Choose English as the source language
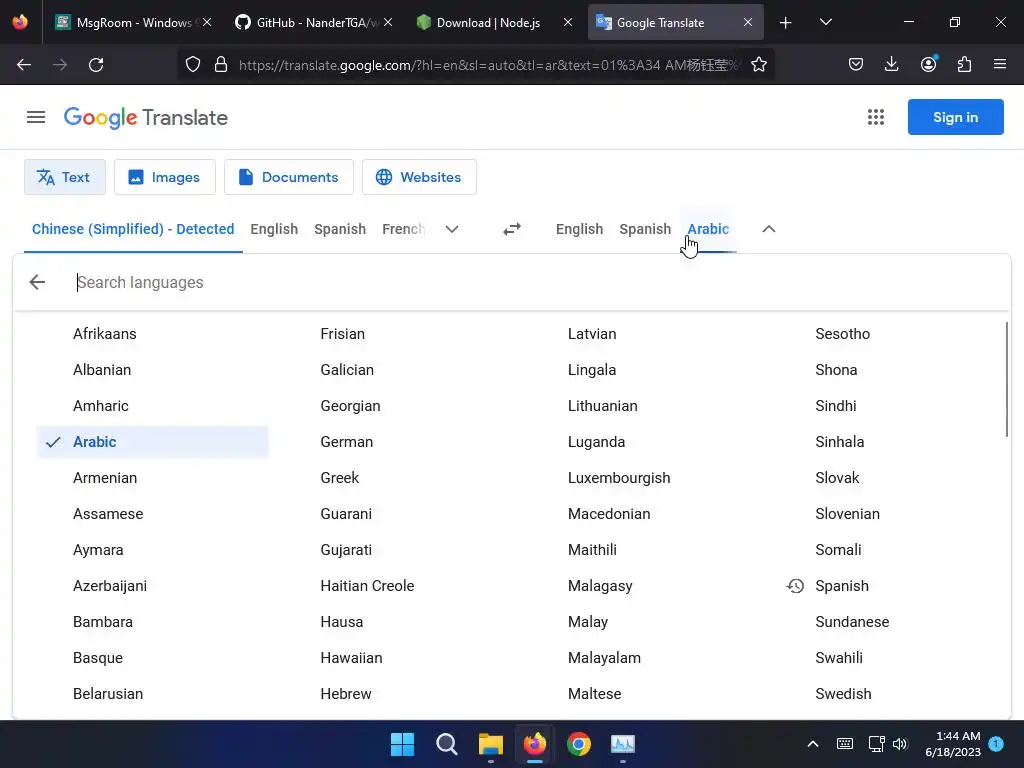 tap(274, 229)
